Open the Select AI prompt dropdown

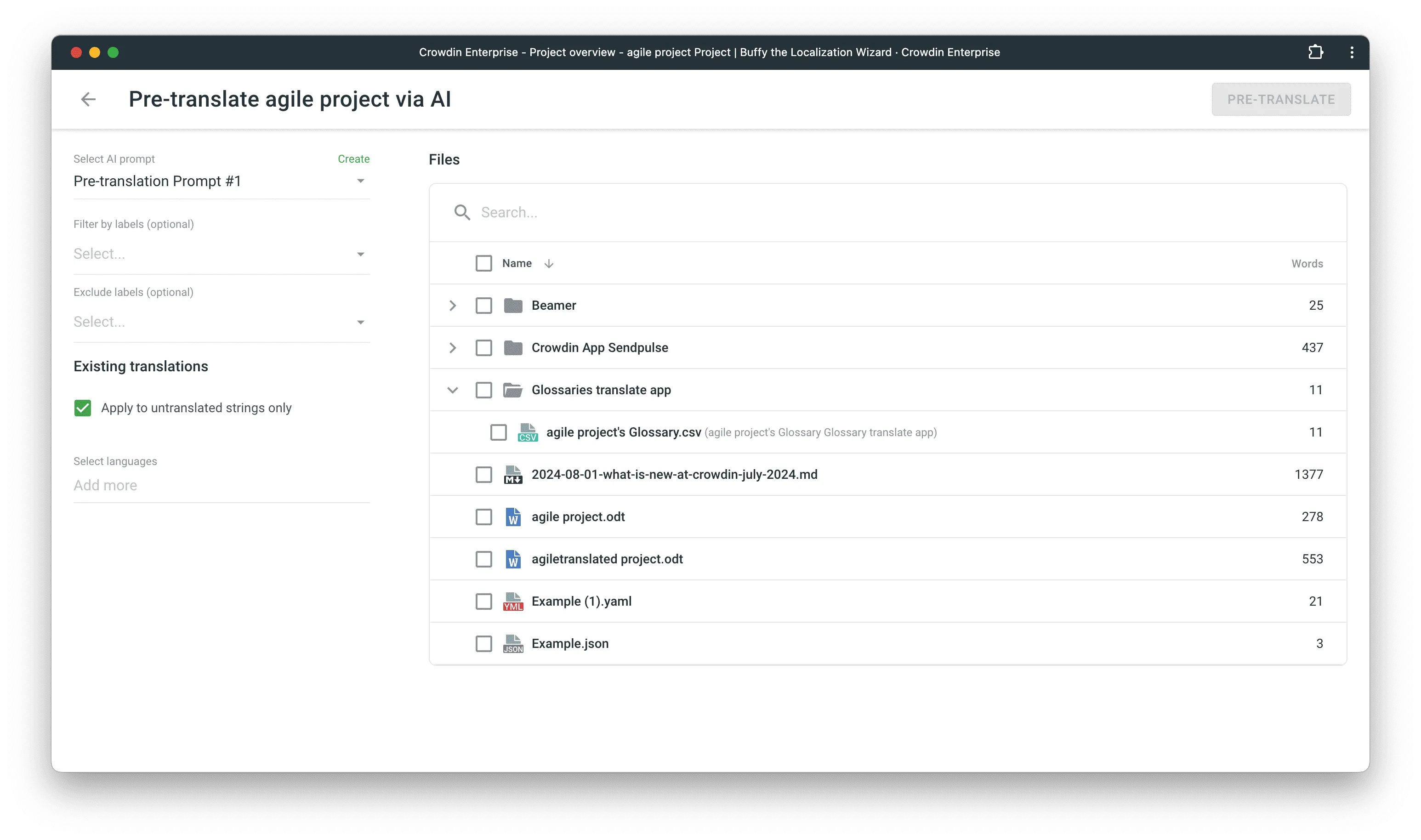[221, 181]
